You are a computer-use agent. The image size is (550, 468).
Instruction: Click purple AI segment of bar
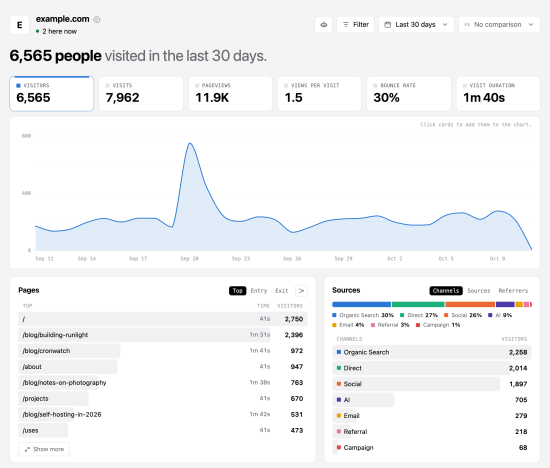[x=505, y=305]
